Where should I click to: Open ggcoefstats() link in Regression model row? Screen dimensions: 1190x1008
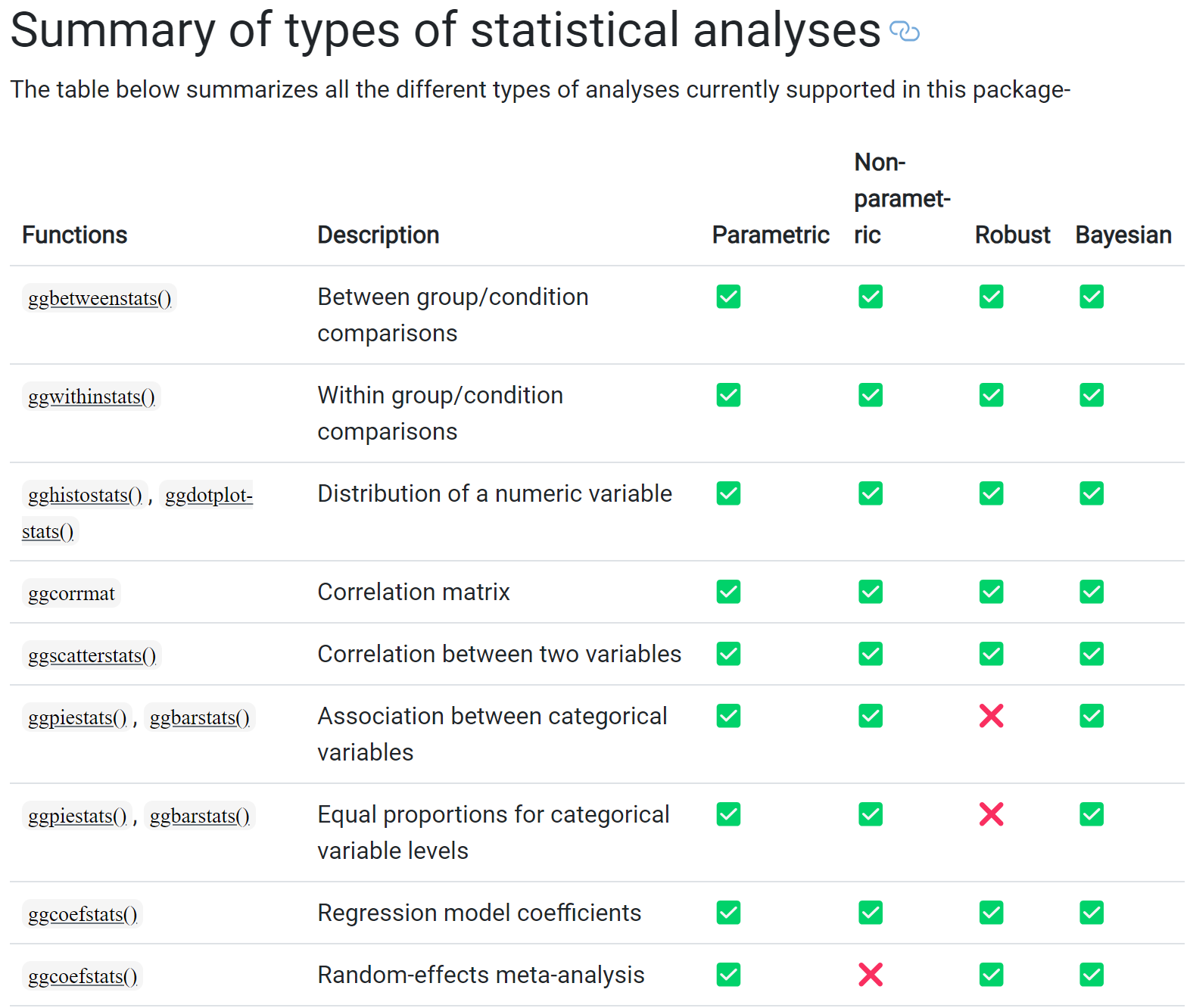[x=83, y=914]
